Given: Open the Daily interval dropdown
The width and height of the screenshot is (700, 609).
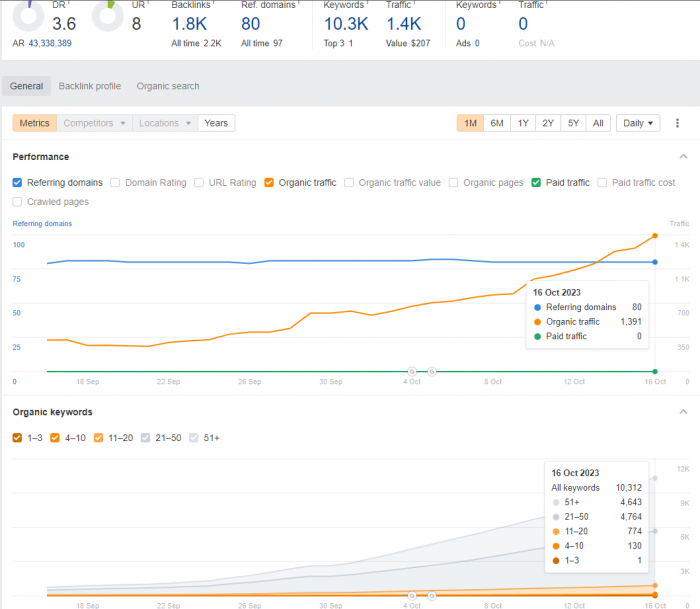Looking at the screenshot, I should tap(638, 123).
